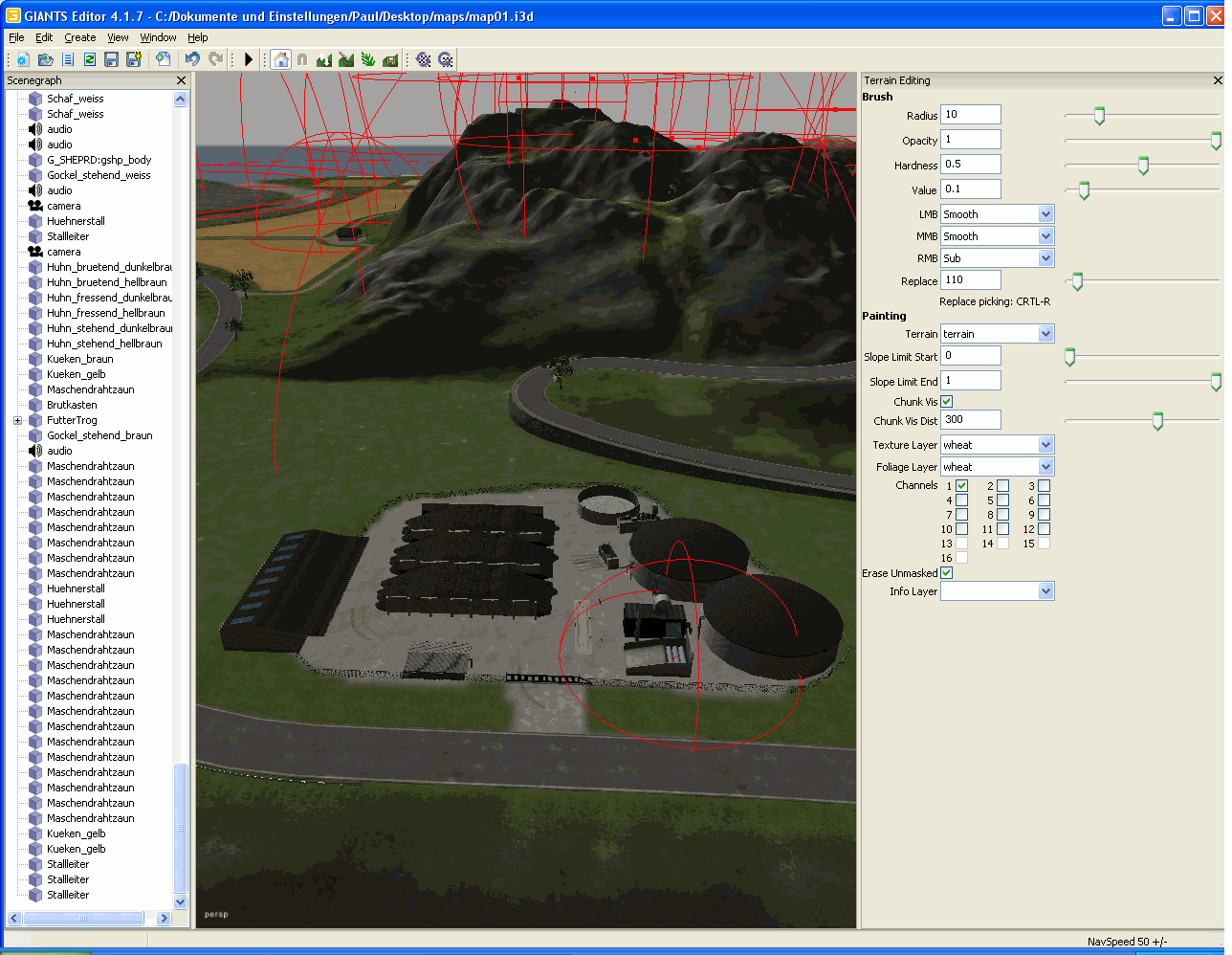Select the terrain sculpt mode icon
This screenshot has width=1232, height=955.
[324, 59]
